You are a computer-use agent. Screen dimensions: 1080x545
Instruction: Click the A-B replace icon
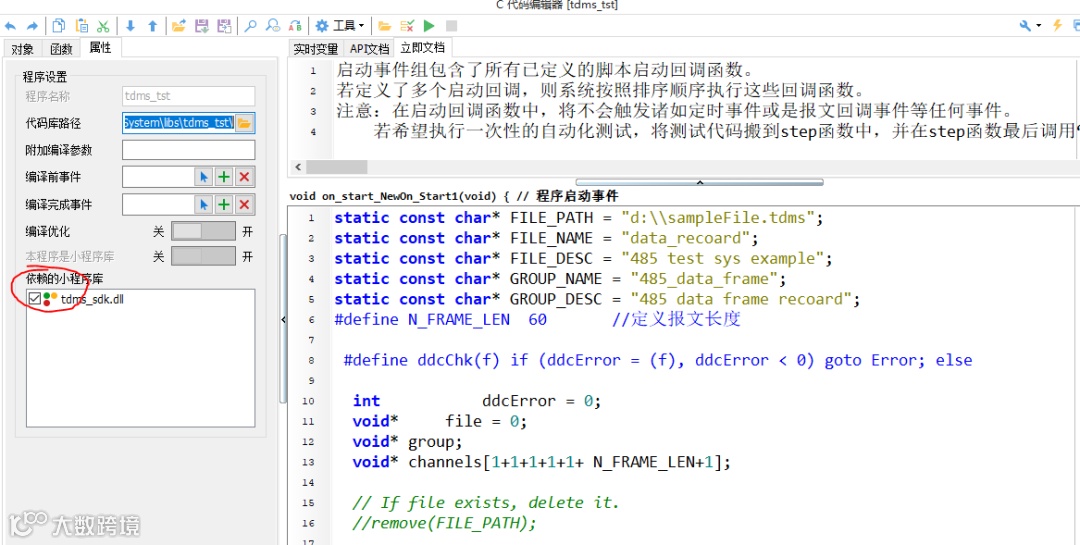295,26
